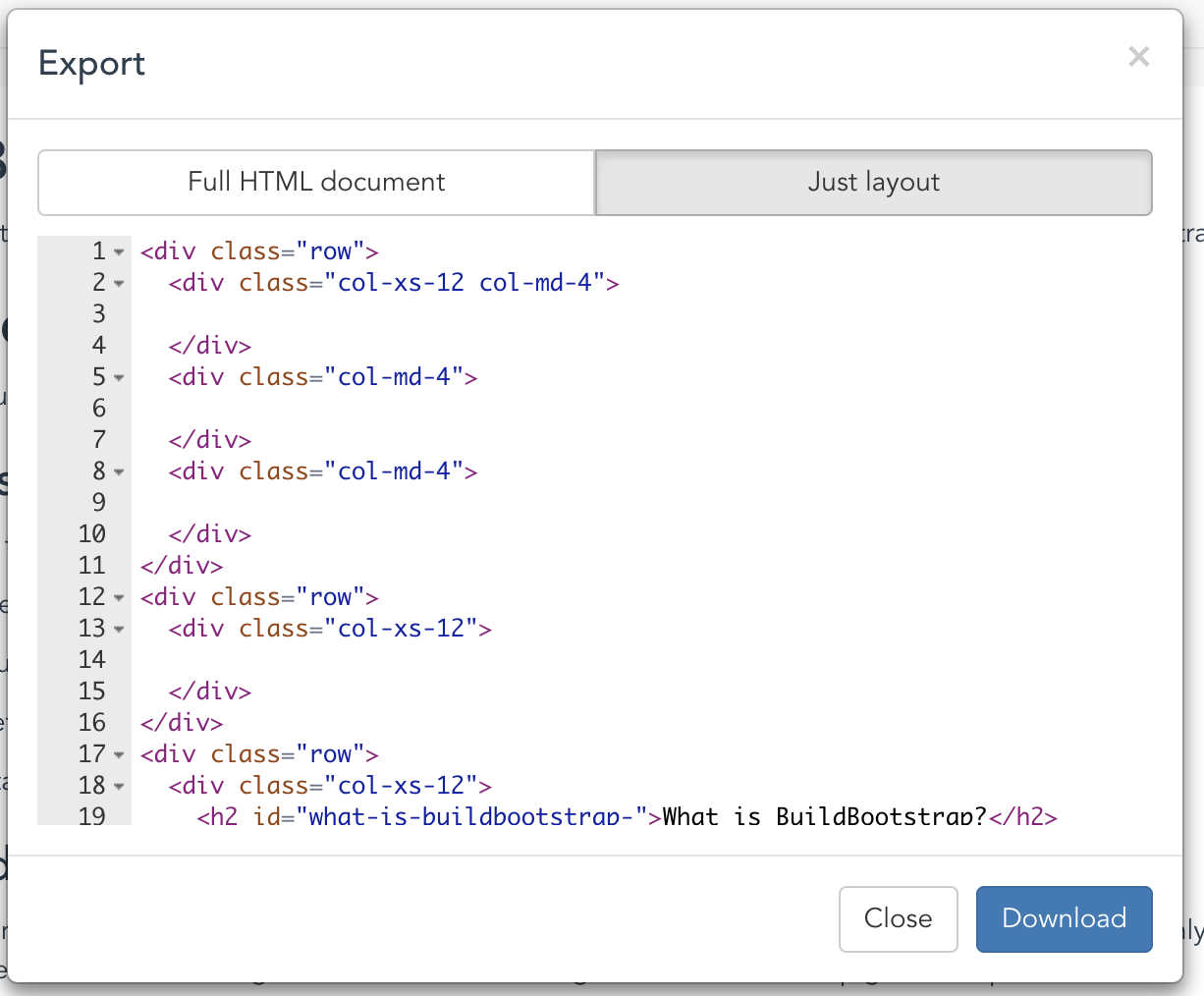Select line number 3 in the gutter

98,314
